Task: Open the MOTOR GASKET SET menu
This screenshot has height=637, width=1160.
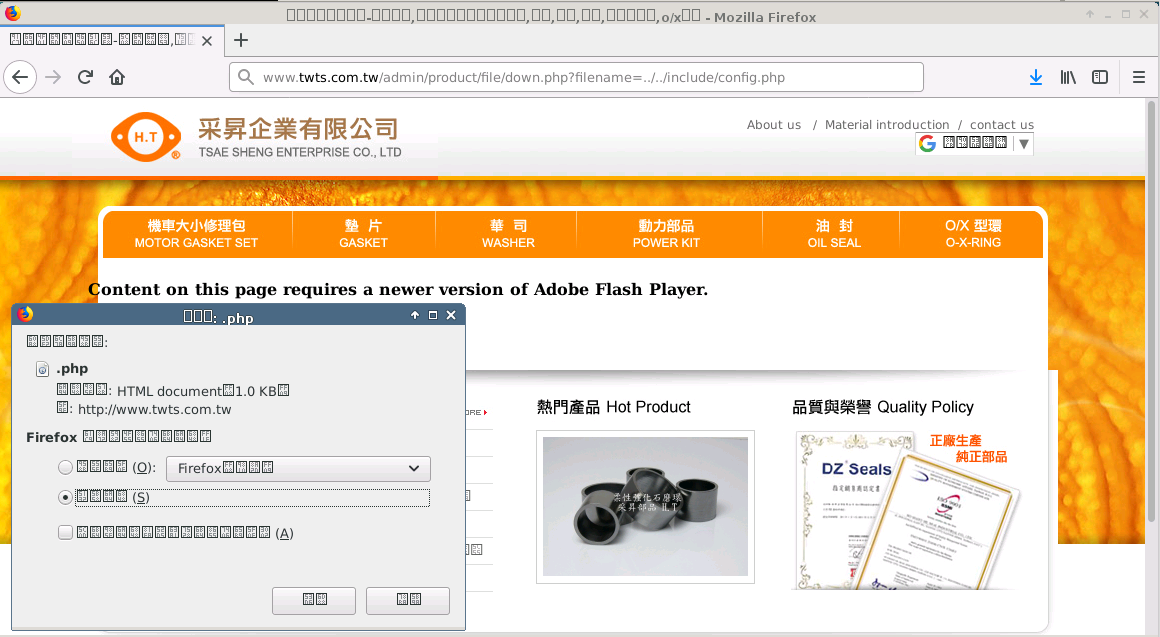Action: coord(196,234)
